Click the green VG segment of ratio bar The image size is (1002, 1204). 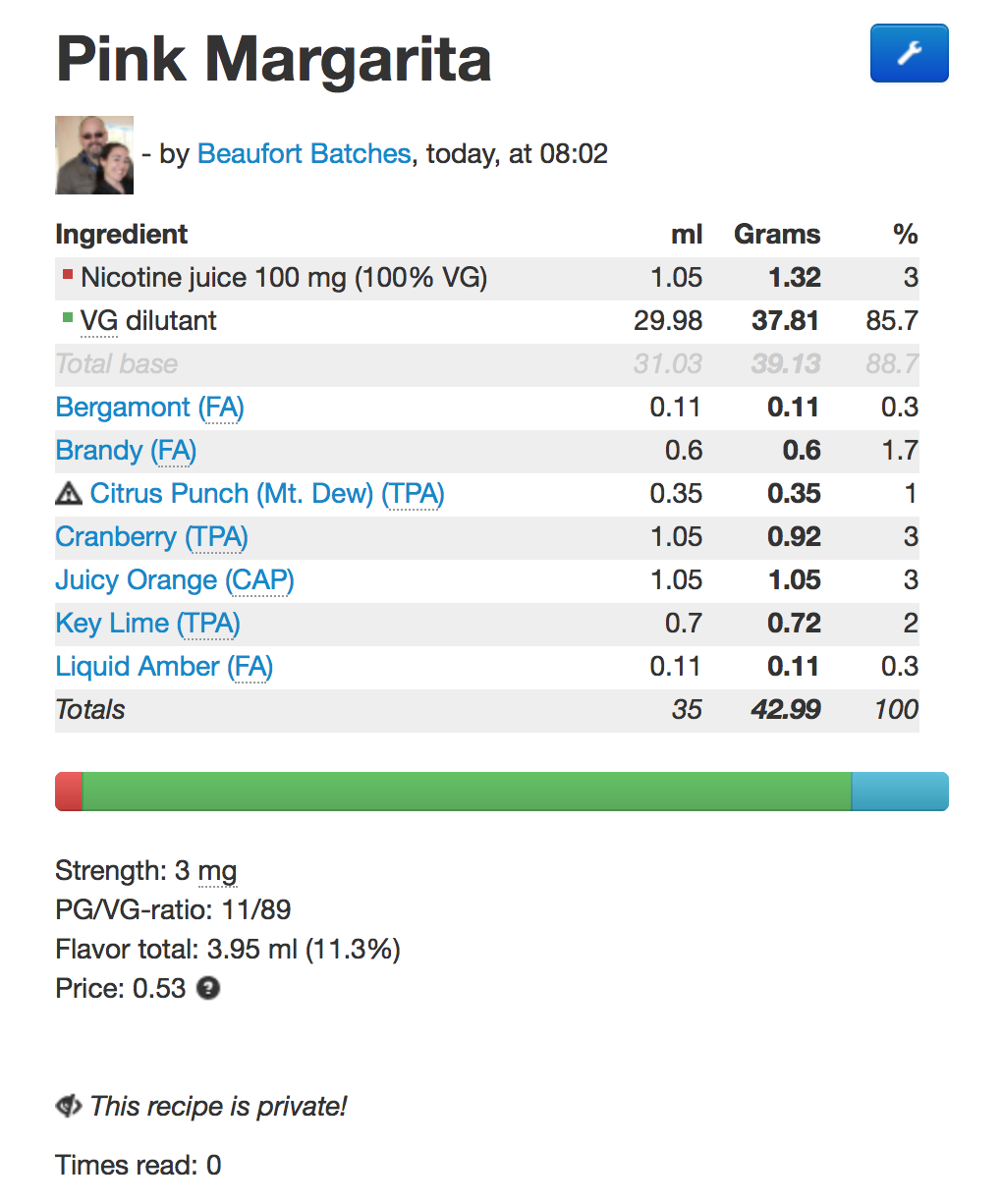467,792
